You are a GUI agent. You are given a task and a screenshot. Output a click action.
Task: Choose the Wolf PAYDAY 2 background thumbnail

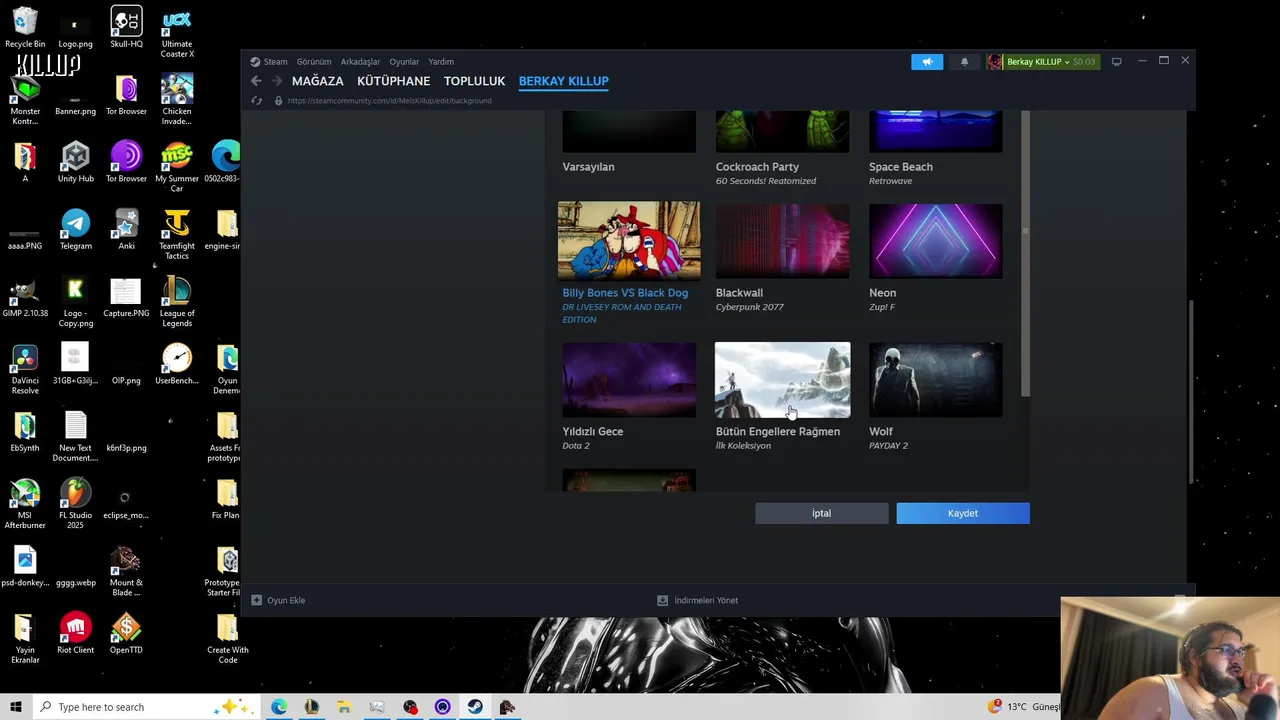[x=935, y=380]
